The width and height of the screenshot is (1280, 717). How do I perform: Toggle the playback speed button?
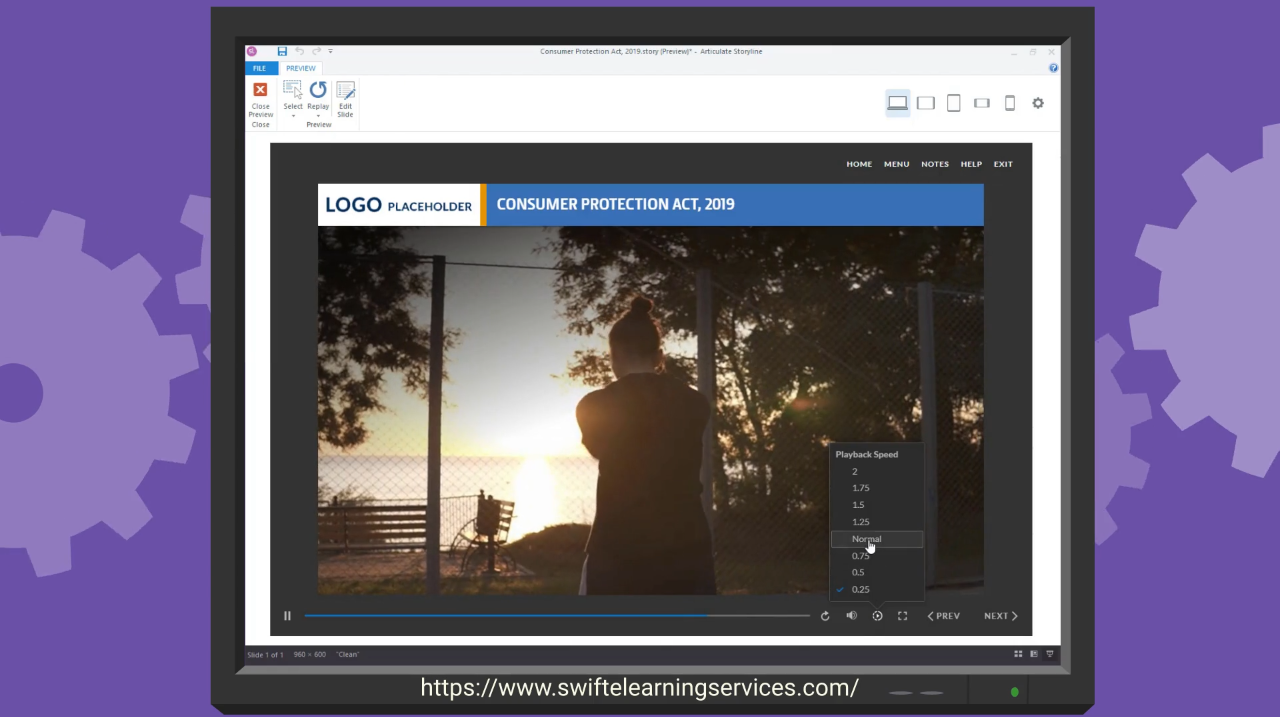(x=877, y=616)
